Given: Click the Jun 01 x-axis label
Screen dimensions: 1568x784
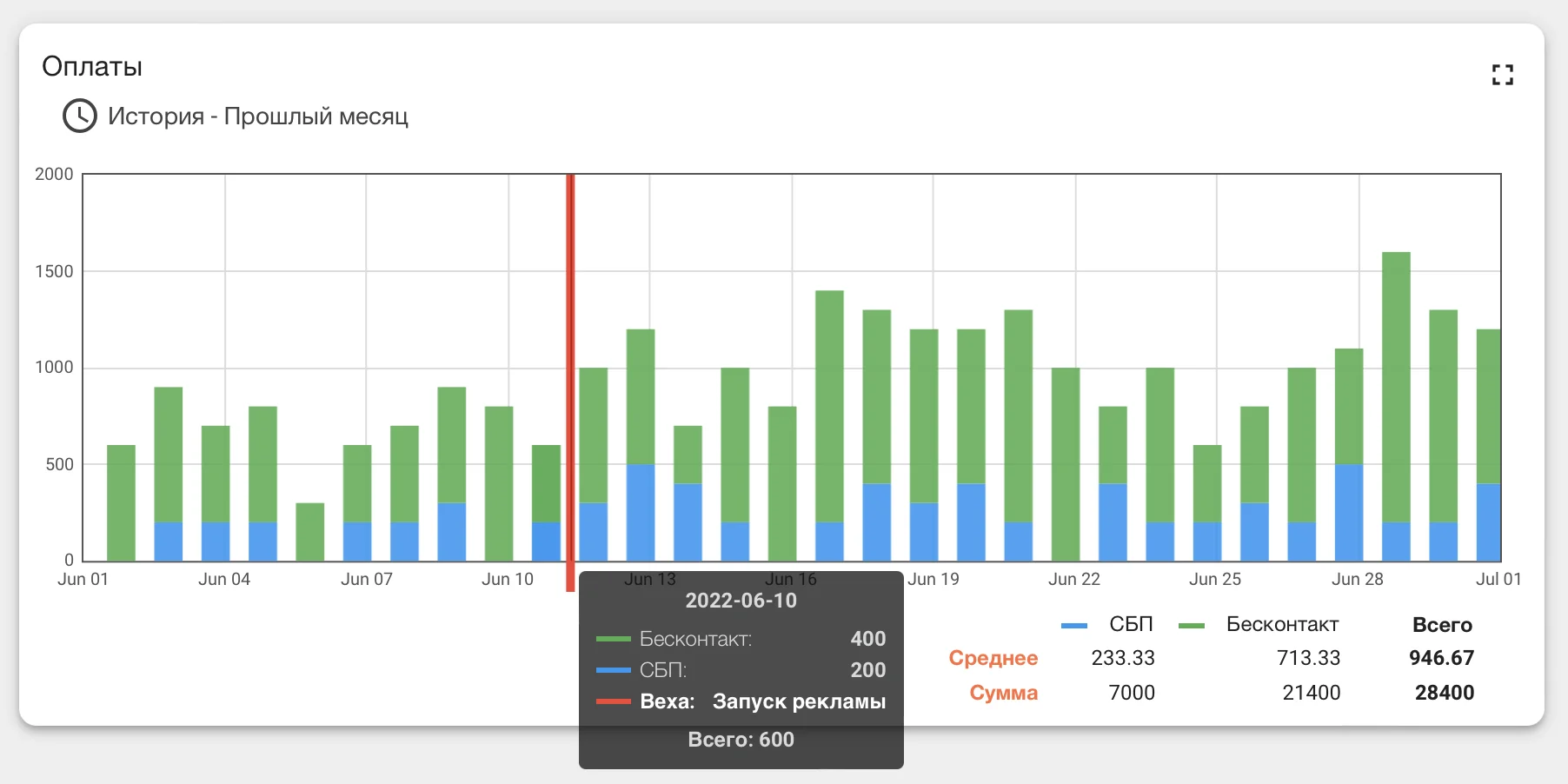Looking at the screenshot, I should (x=83, y=579).
